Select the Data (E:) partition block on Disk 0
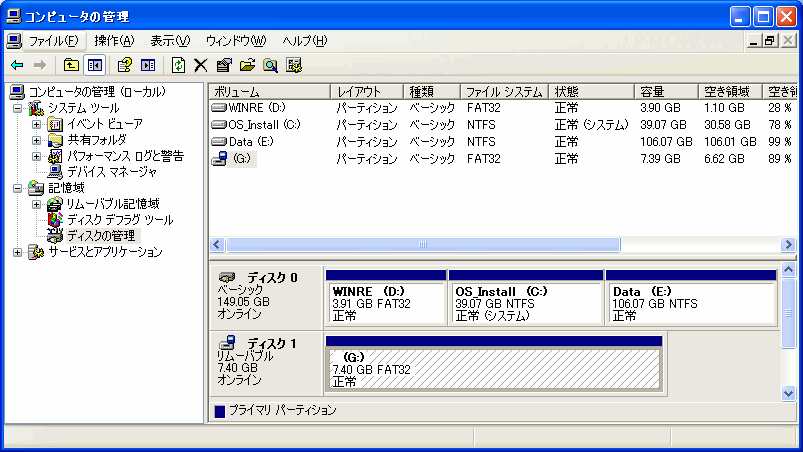 click(691, 297)
